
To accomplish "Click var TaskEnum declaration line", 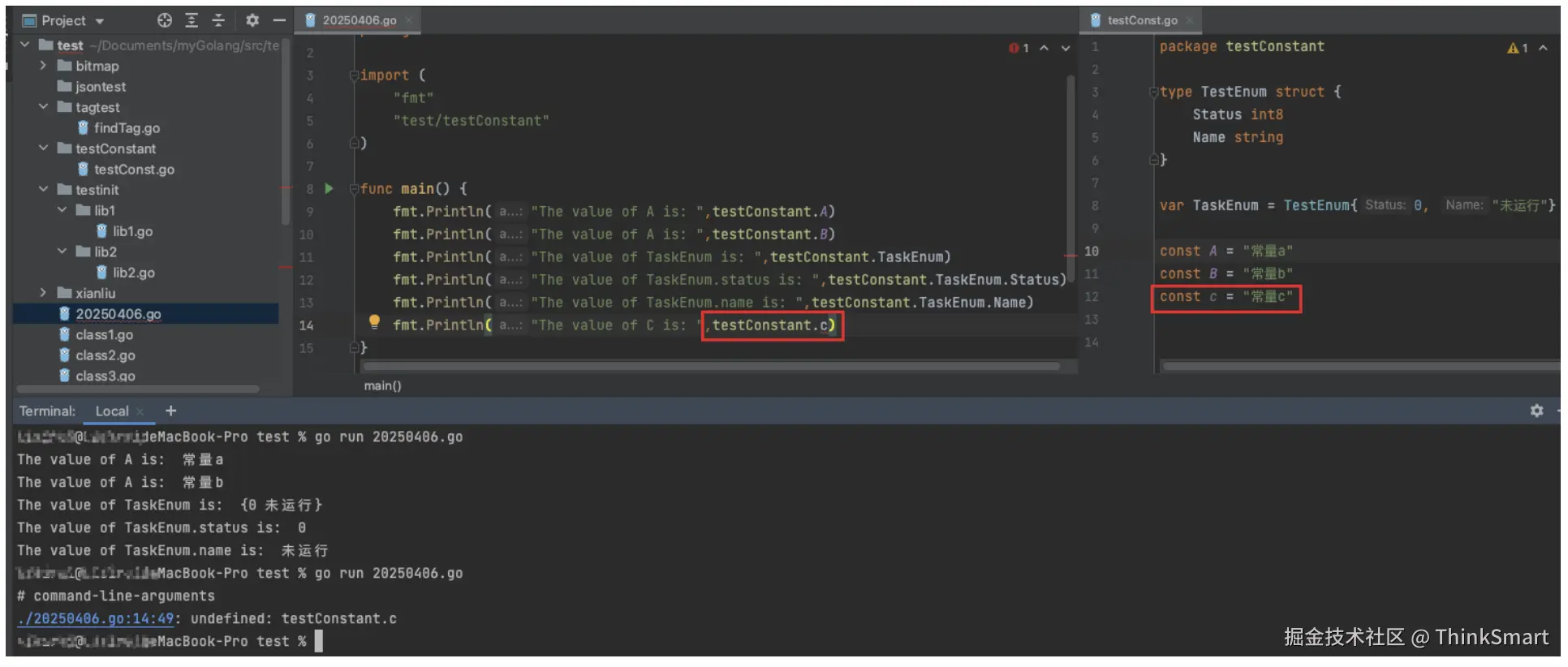I will pyautogui.click(x=1357, y=206).
